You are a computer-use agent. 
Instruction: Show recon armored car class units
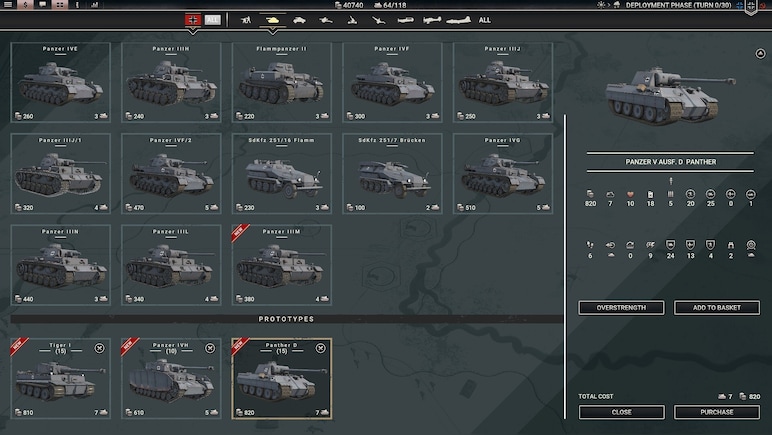[299, 20]
